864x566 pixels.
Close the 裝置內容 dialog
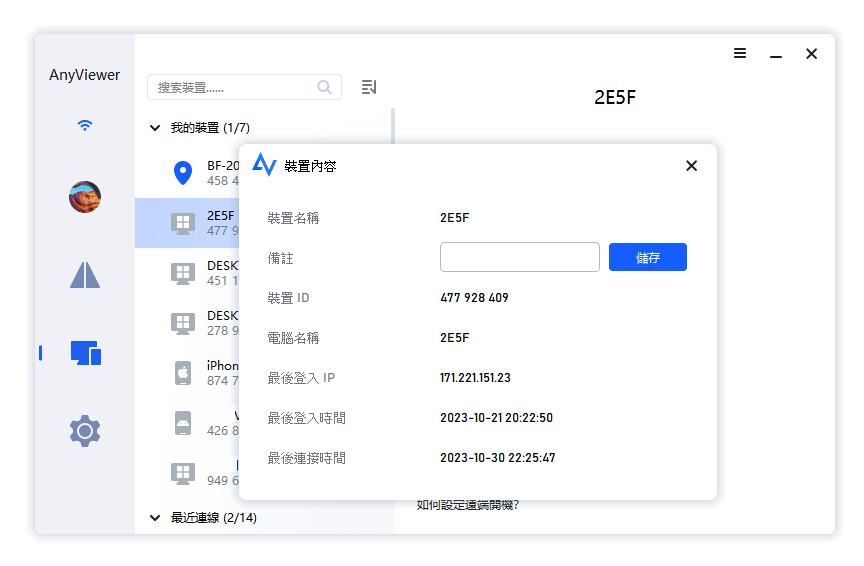tap(691, 166)
